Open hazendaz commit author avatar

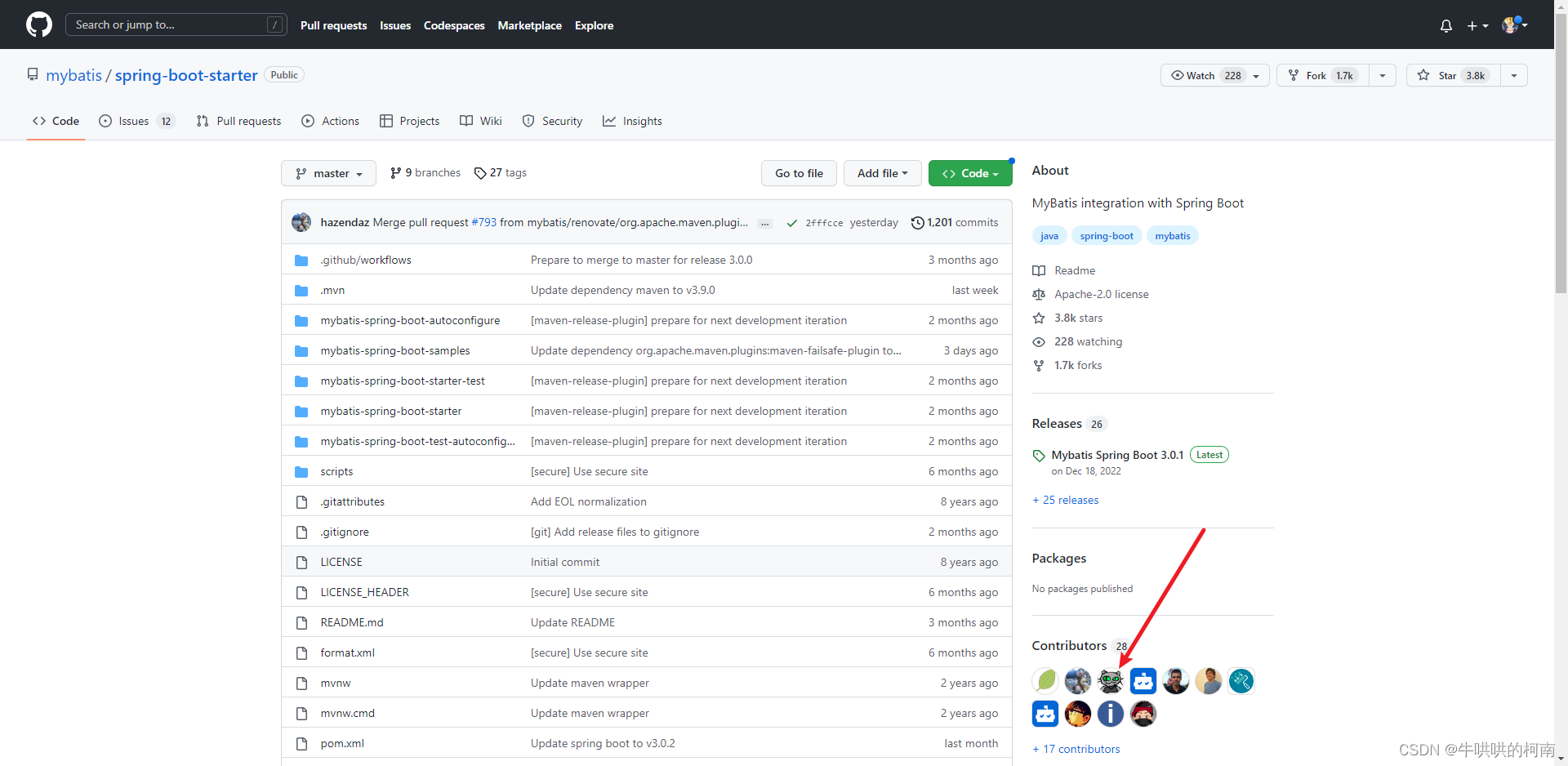(301, 222)
